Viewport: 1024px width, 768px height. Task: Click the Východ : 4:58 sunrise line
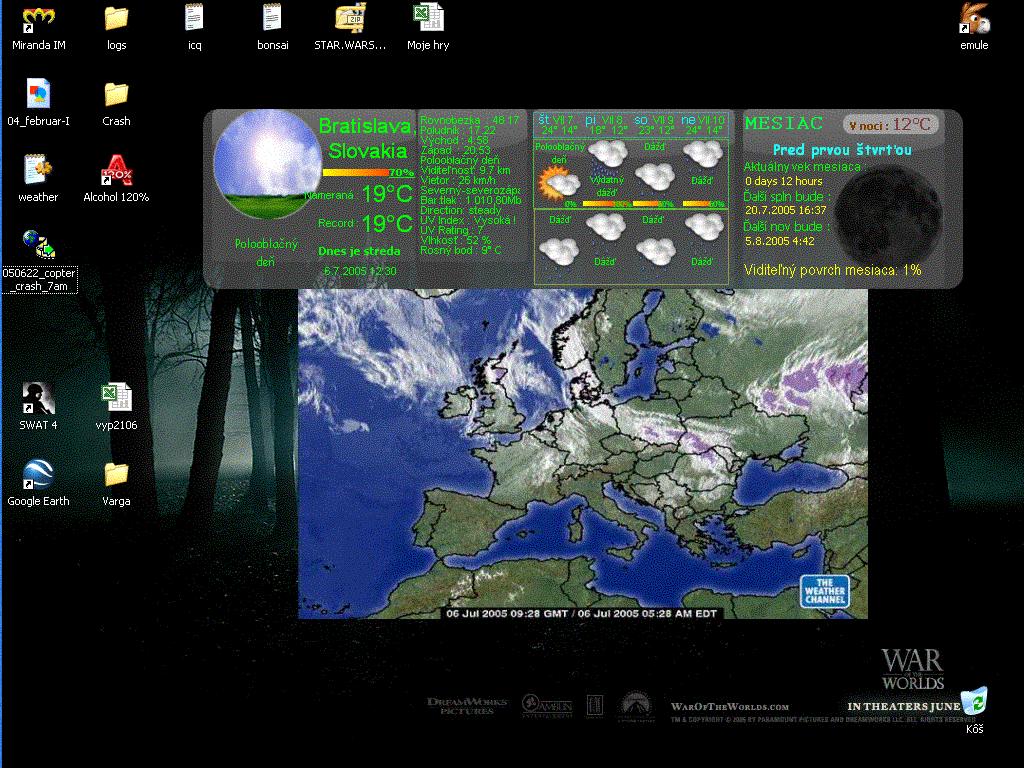[x=454, y=140]
